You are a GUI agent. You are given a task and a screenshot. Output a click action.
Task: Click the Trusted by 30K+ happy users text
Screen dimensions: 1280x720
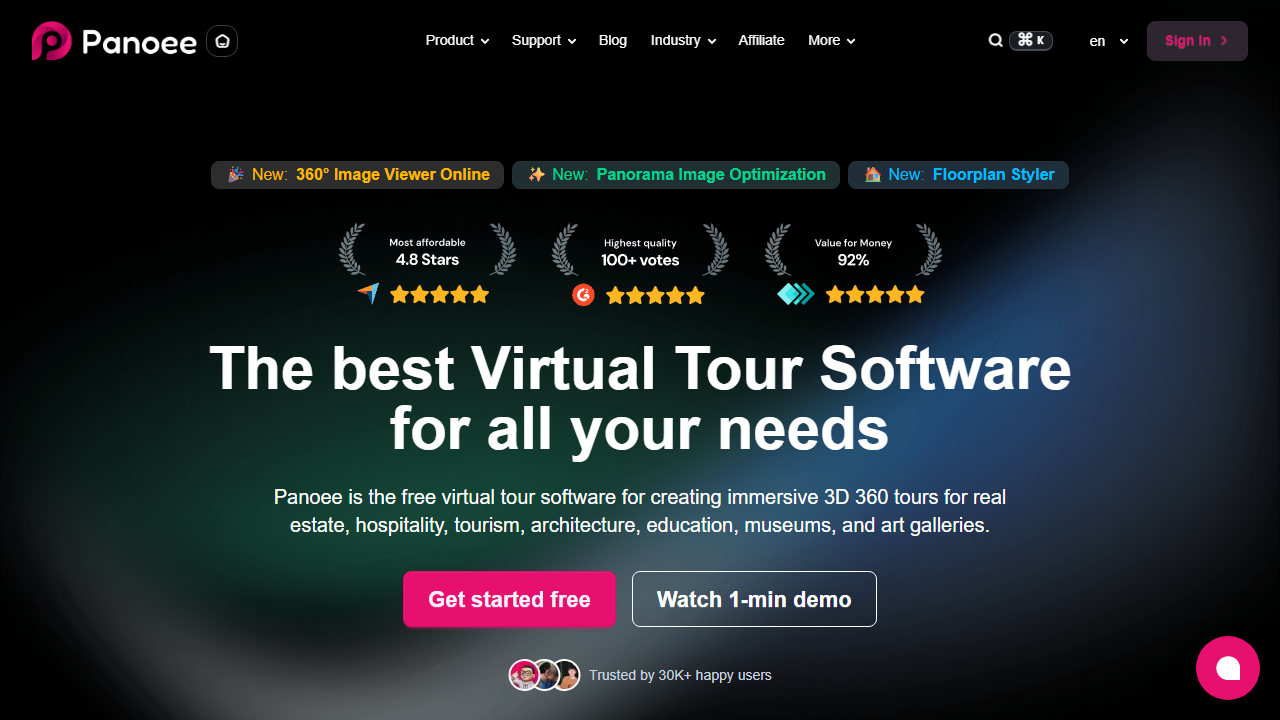[680, 675]
